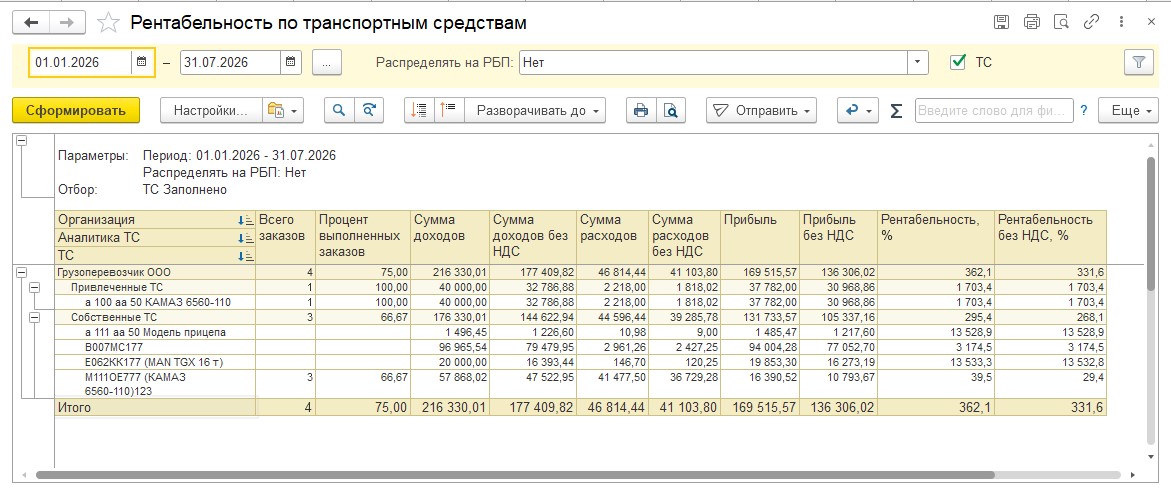This screenshot has height=495, width=1171.
Task: Click the sum sigma icon
Action: [896, 110]
